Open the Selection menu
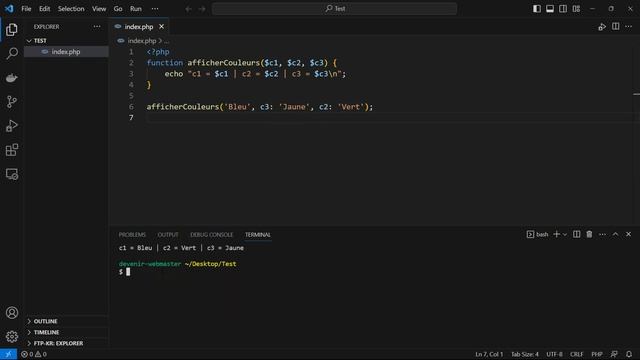 coord(71,9)
